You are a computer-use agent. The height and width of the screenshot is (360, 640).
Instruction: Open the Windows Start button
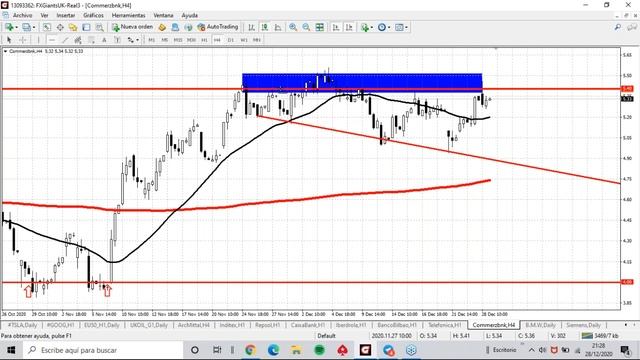coord(11,350)
